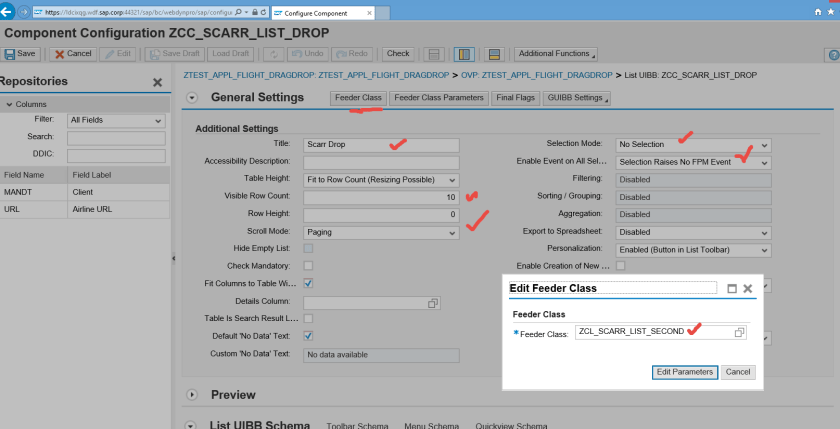Click the browser back arrow button

(7, 11)
